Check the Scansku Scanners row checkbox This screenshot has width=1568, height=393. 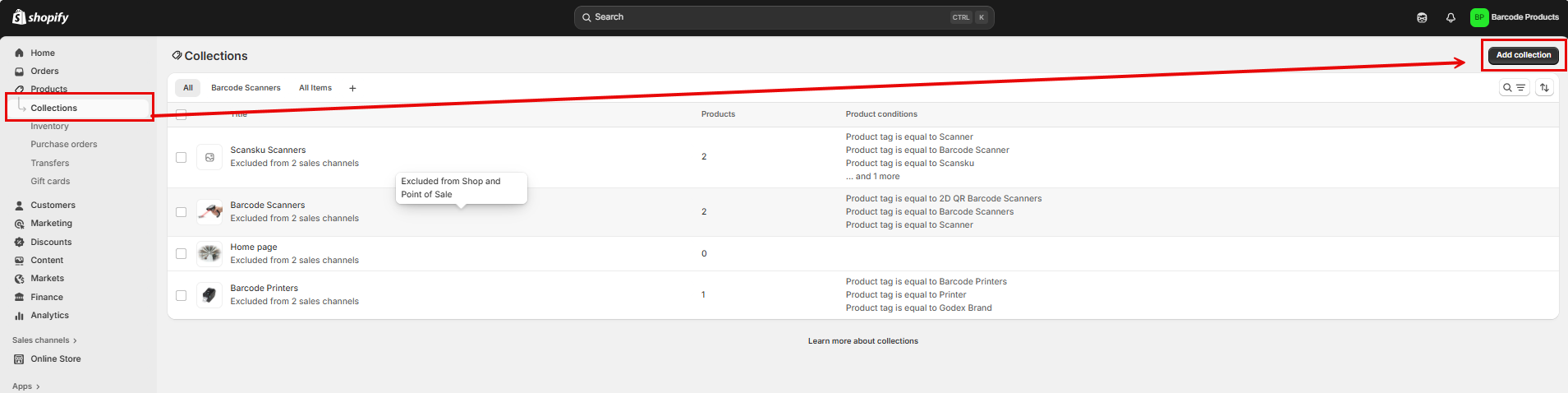click(x=182, y=157)
